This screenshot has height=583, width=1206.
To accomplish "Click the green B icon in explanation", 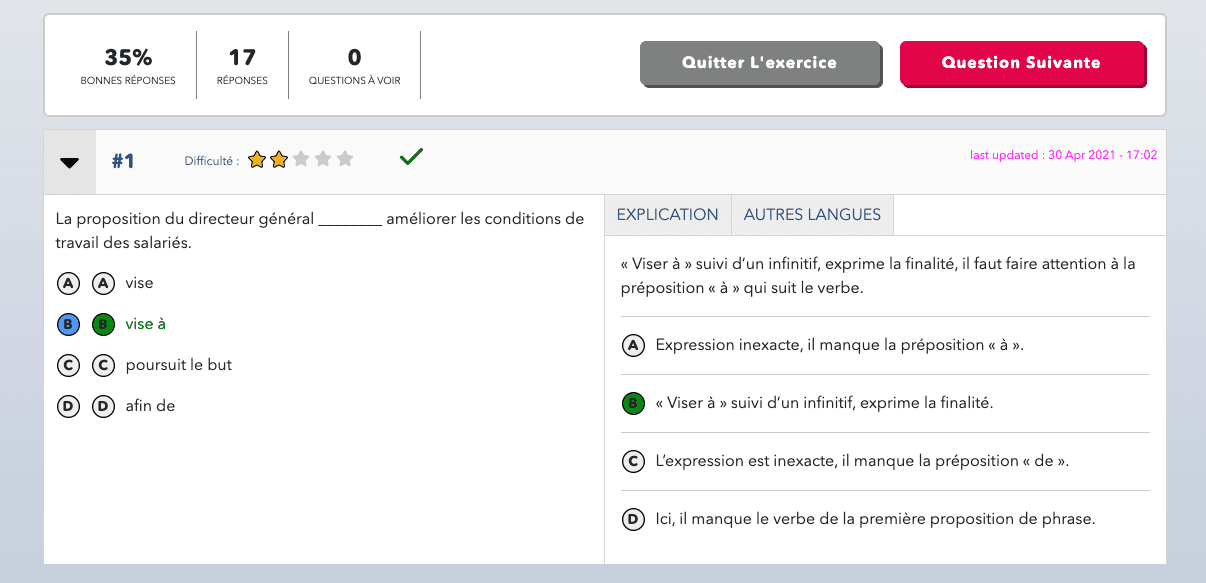I will pos(633,403).
